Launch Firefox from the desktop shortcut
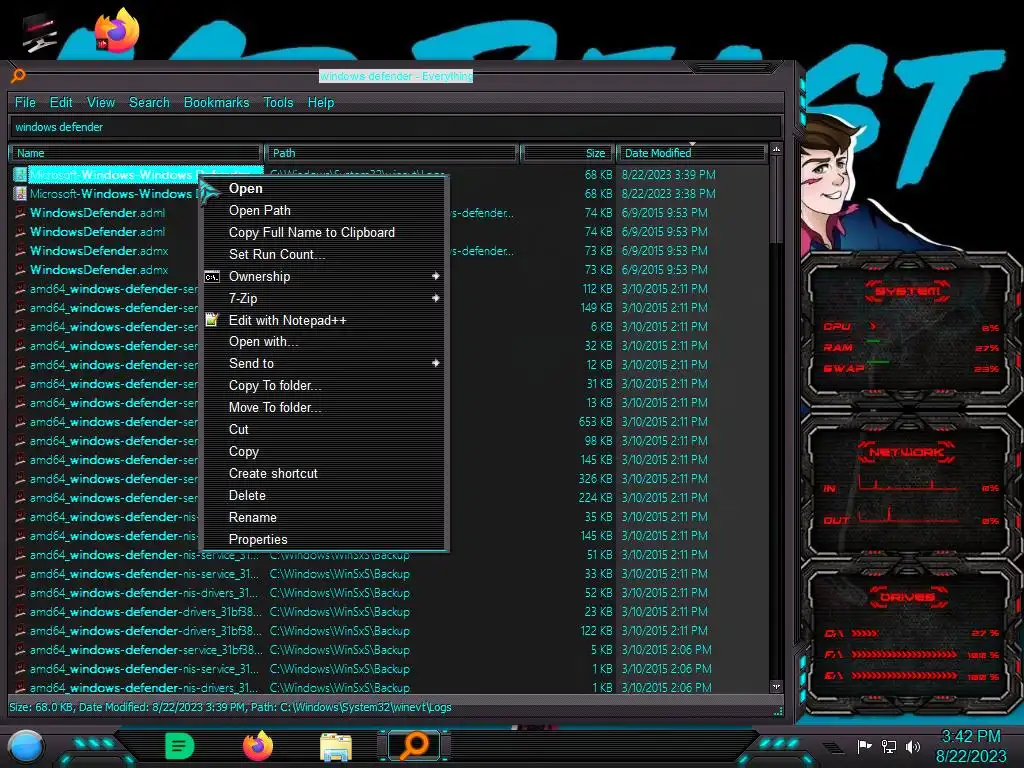 (x=117, y=30)
